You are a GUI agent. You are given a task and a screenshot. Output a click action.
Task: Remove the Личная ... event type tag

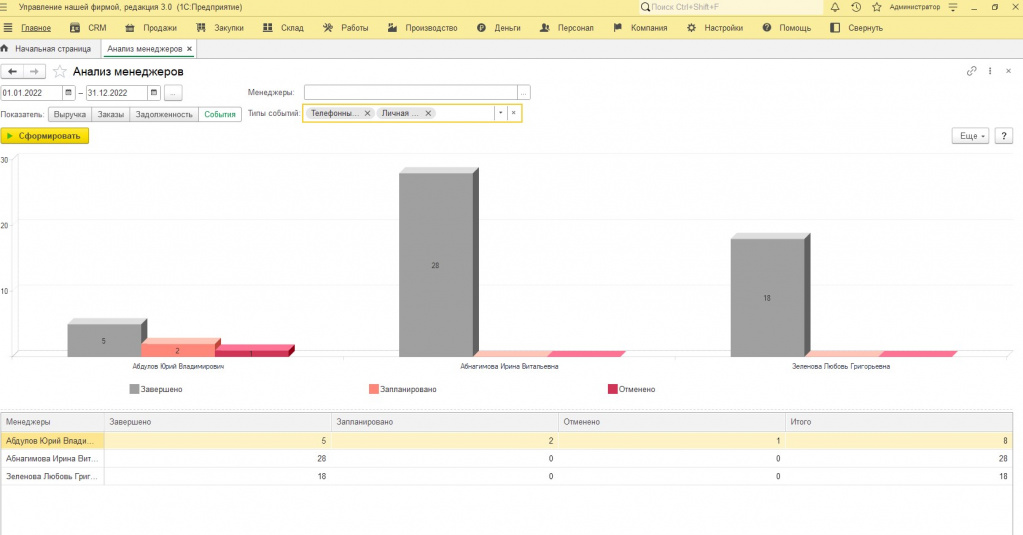point(428,113)
